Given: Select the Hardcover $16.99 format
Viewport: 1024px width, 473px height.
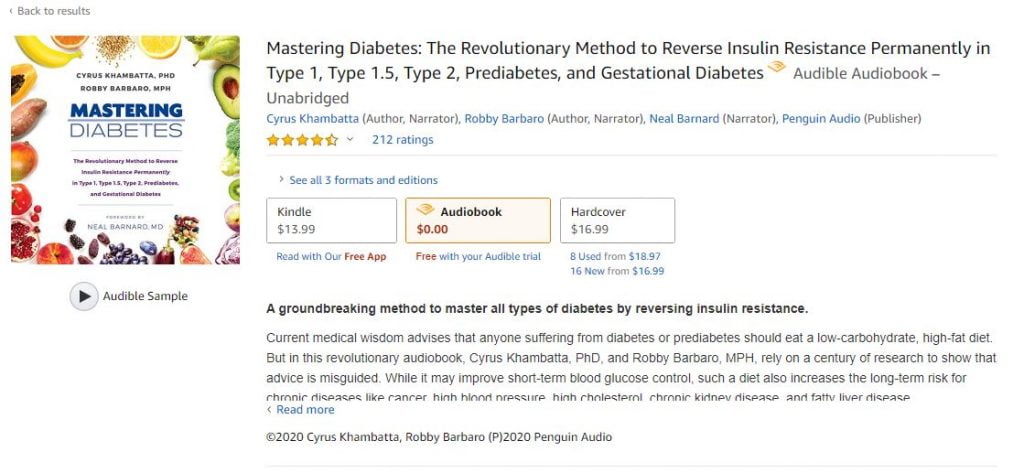Looking at the screenshot, I should pos(618,220).
